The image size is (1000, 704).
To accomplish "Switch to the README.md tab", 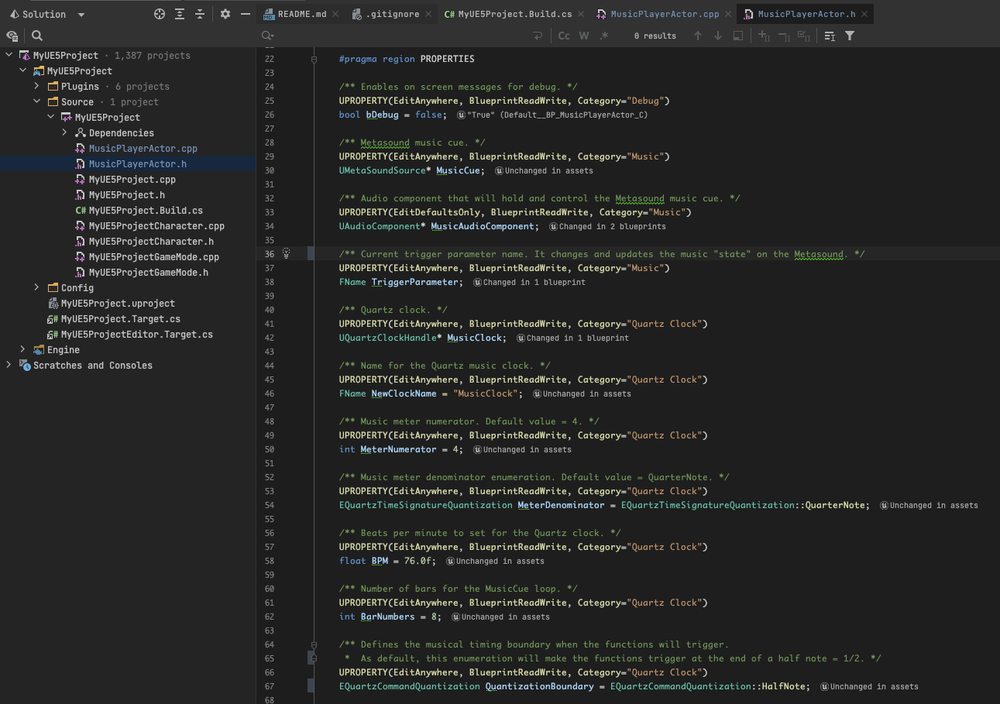I will pyautogui.click(x=295, y=15).
